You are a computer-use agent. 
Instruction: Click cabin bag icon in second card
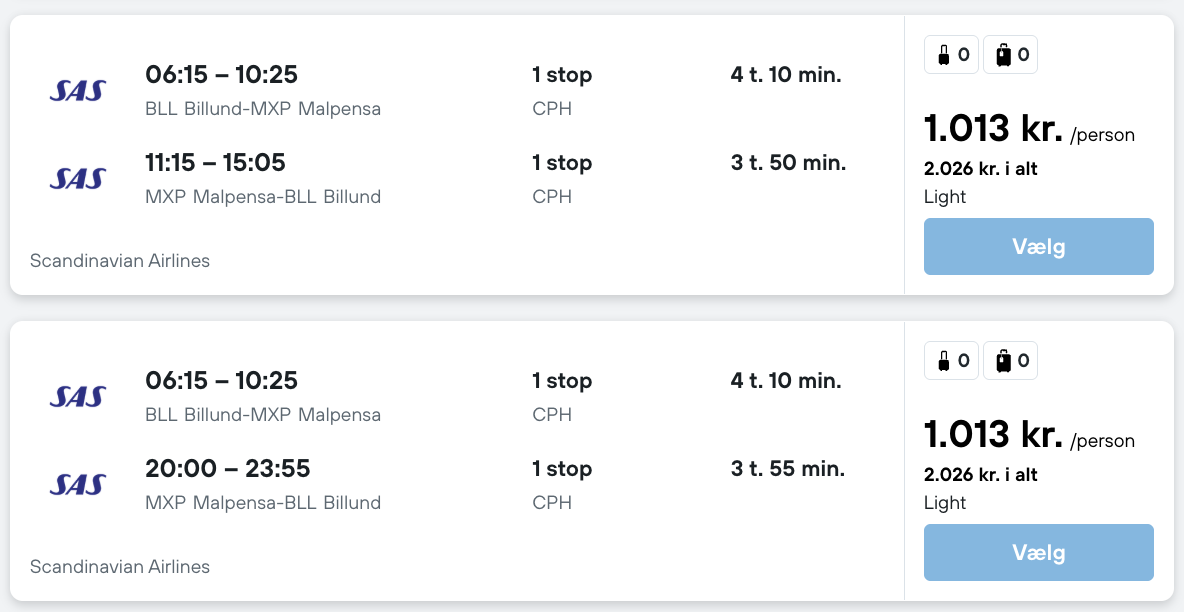[x=943, y=361]
